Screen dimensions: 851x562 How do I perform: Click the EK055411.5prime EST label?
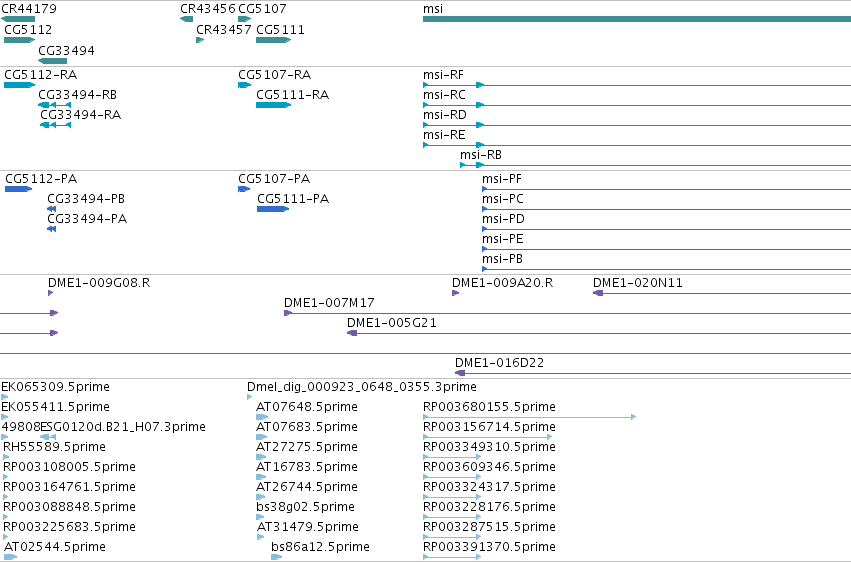(x=55, y=407)
